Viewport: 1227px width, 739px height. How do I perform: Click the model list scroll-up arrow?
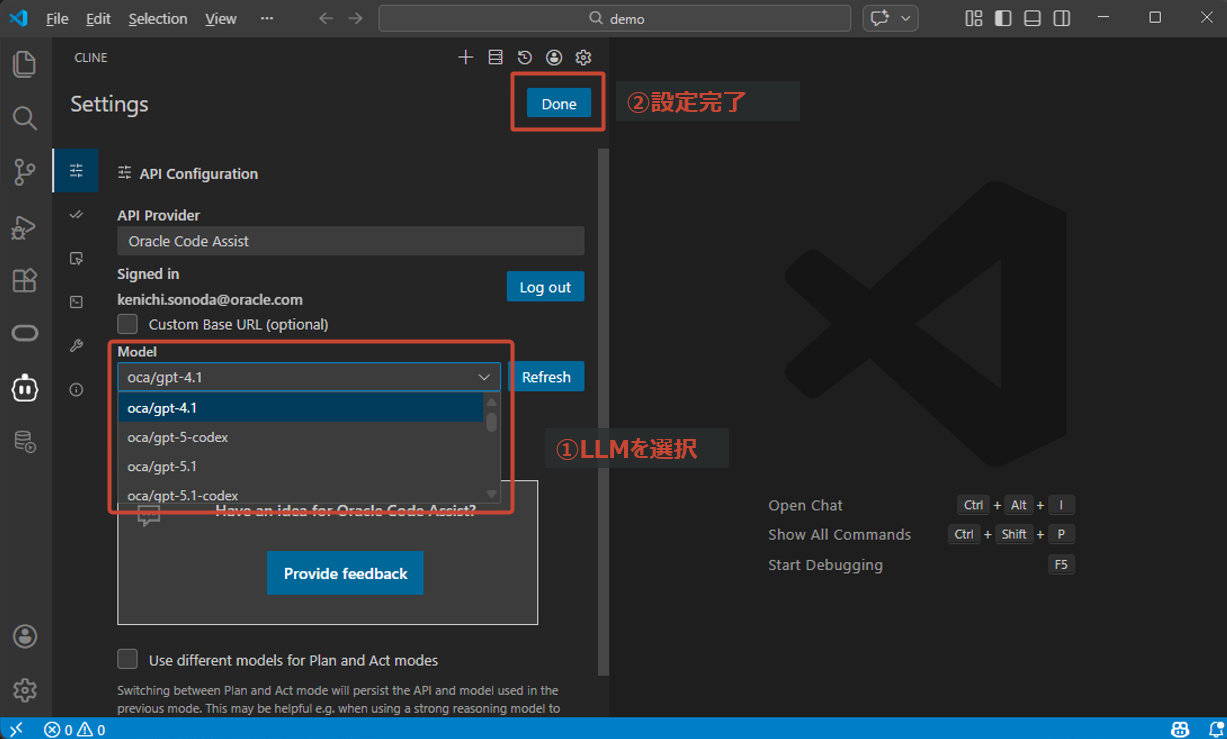coord(491,401)
